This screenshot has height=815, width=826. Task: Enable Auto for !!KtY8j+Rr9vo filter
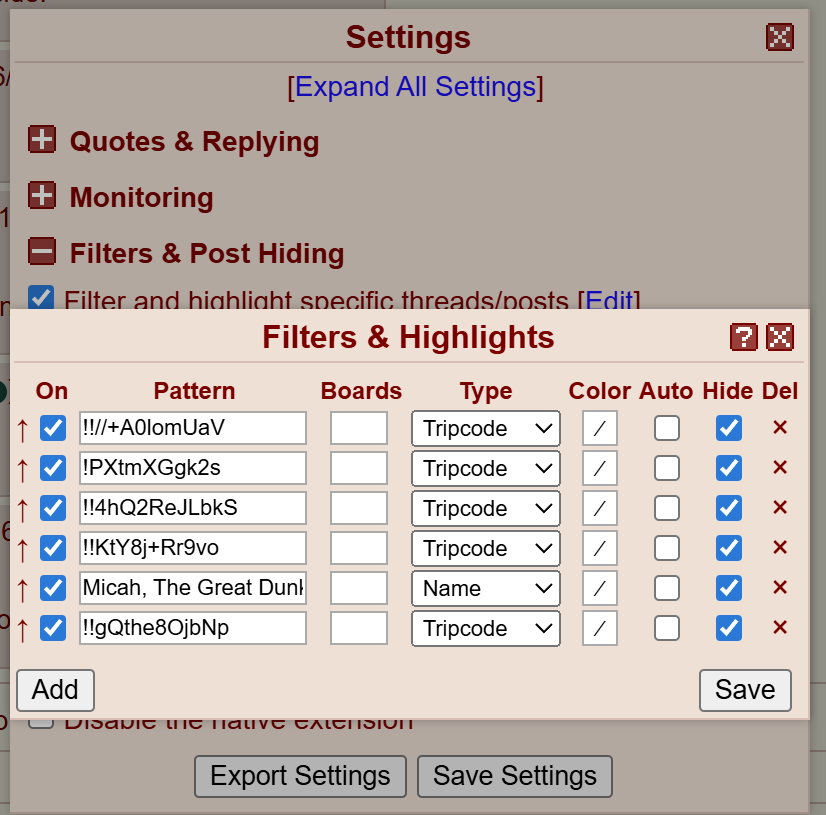point(667,548)
